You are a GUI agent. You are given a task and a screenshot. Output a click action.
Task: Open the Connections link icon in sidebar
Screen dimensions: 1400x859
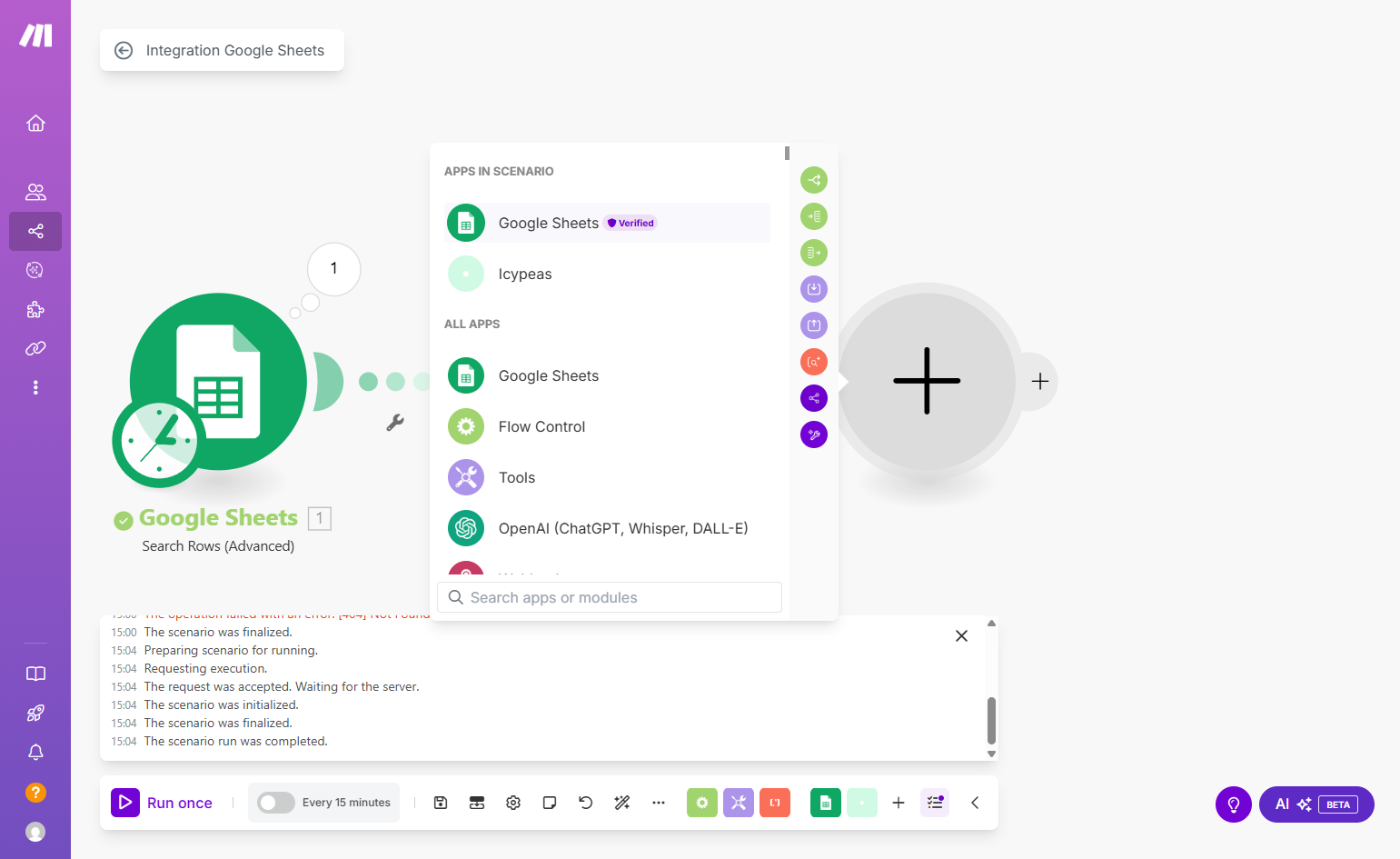click(x=35, y=348)
